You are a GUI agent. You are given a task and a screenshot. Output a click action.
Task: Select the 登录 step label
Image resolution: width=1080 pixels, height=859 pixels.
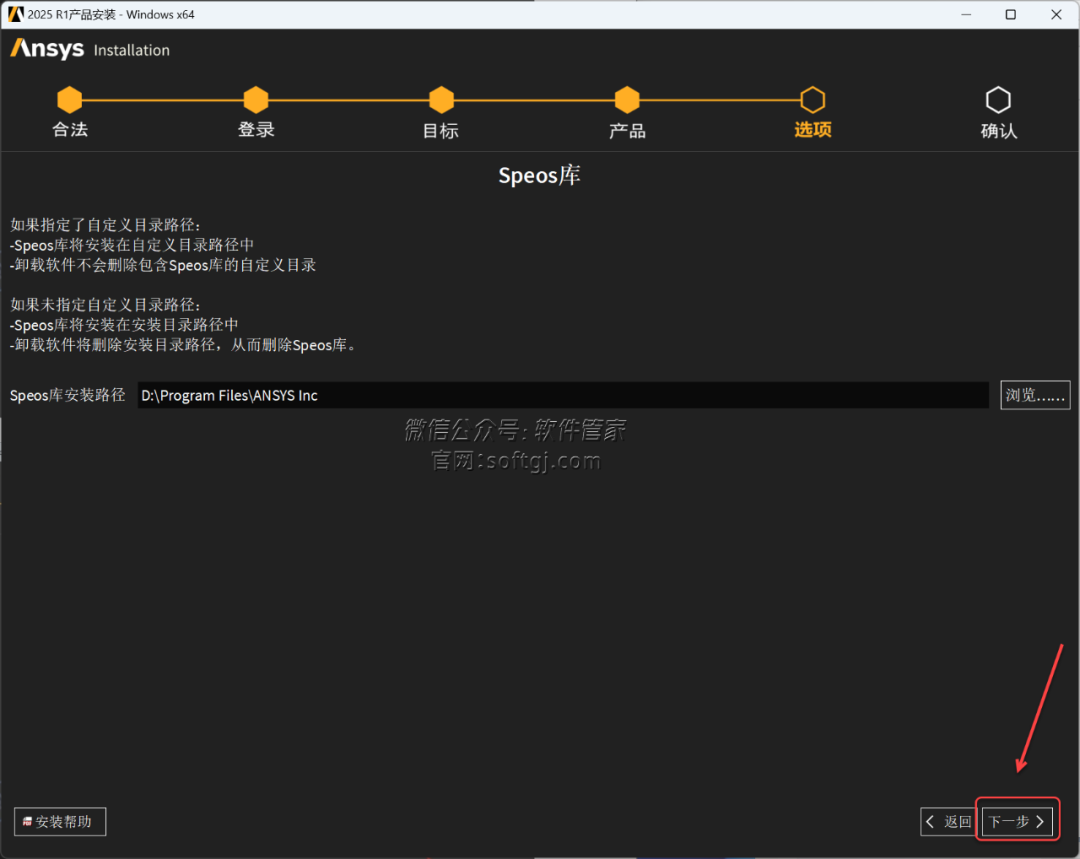[256, 130]
